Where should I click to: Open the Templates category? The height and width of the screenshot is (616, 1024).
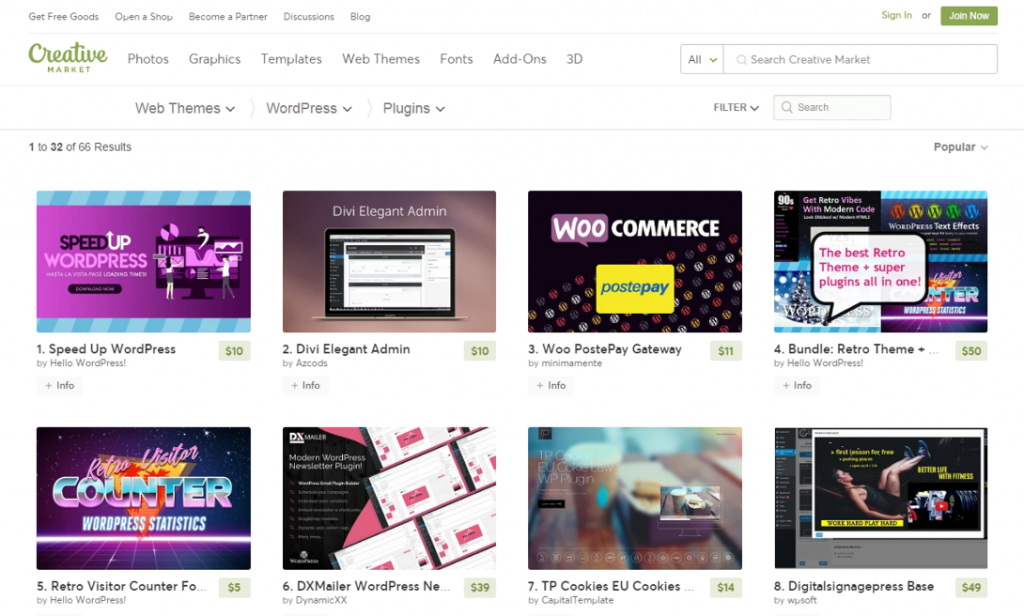point(291,59)
